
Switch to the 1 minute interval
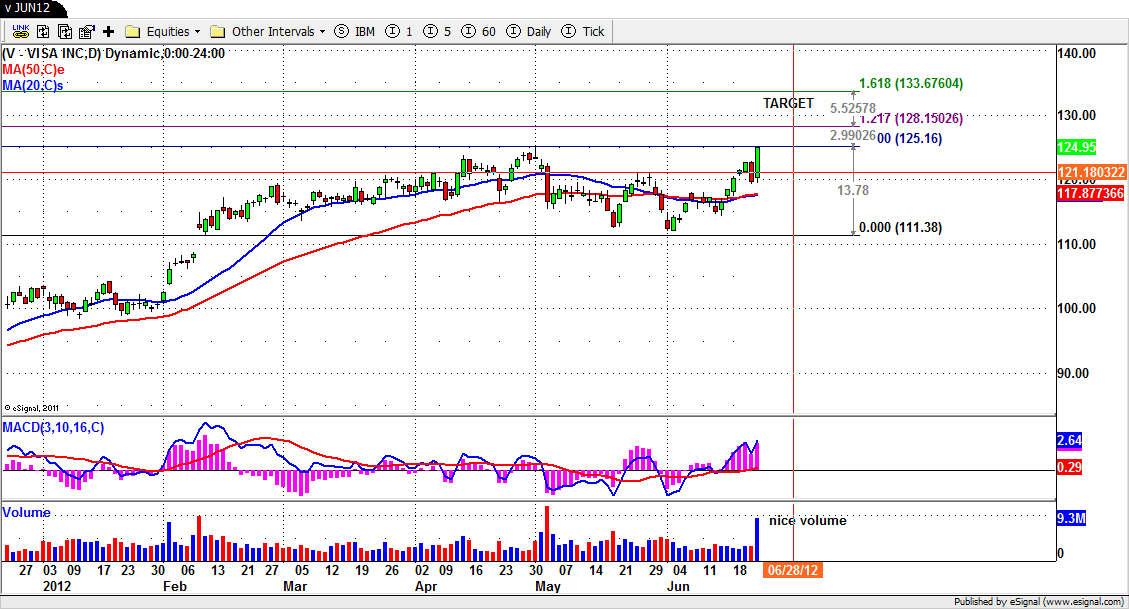pyautogui.click(x=400, y=31)
